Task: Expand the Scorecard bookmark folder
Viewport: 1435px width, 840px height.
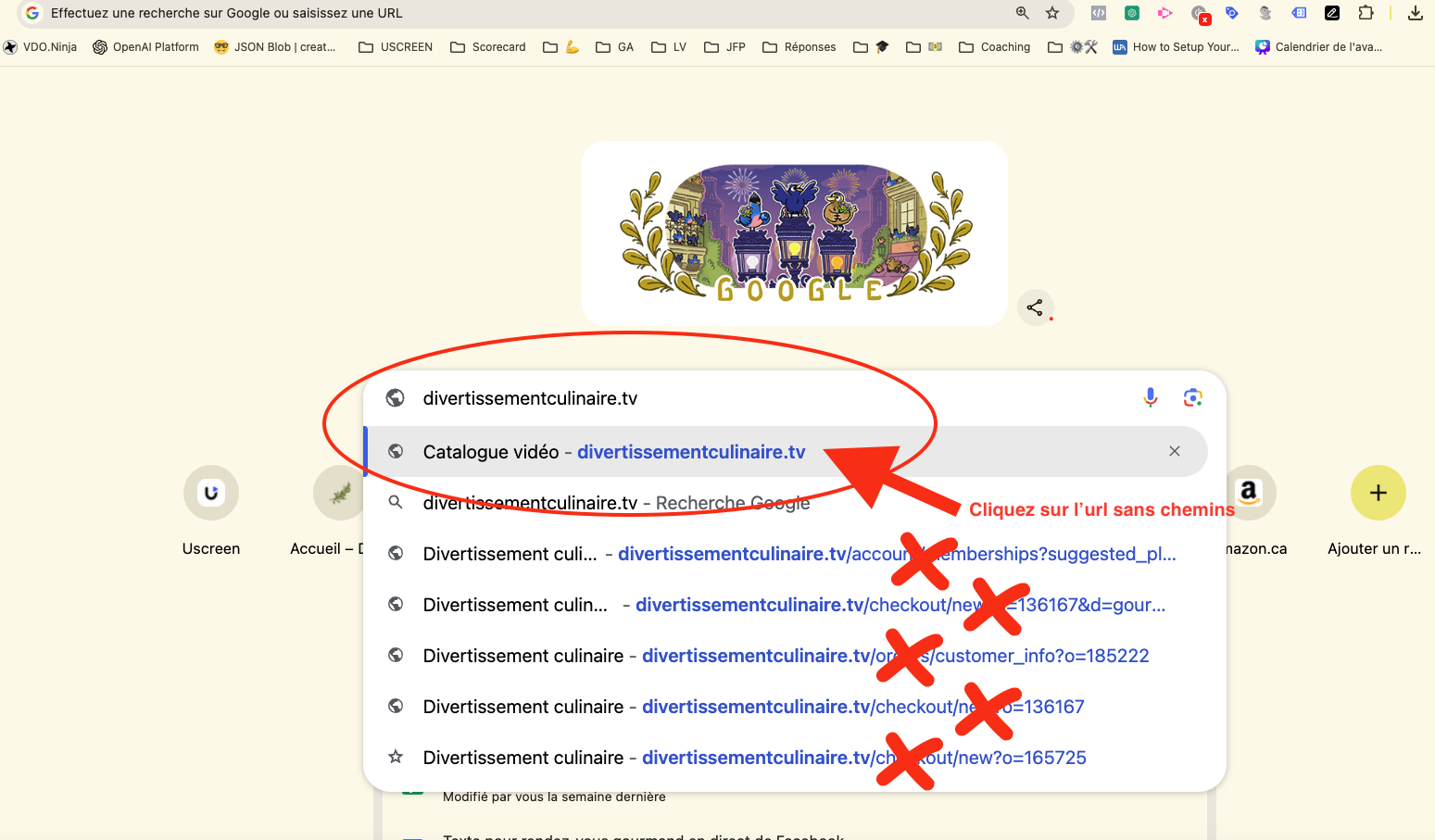Action: (x=488, y=47)
